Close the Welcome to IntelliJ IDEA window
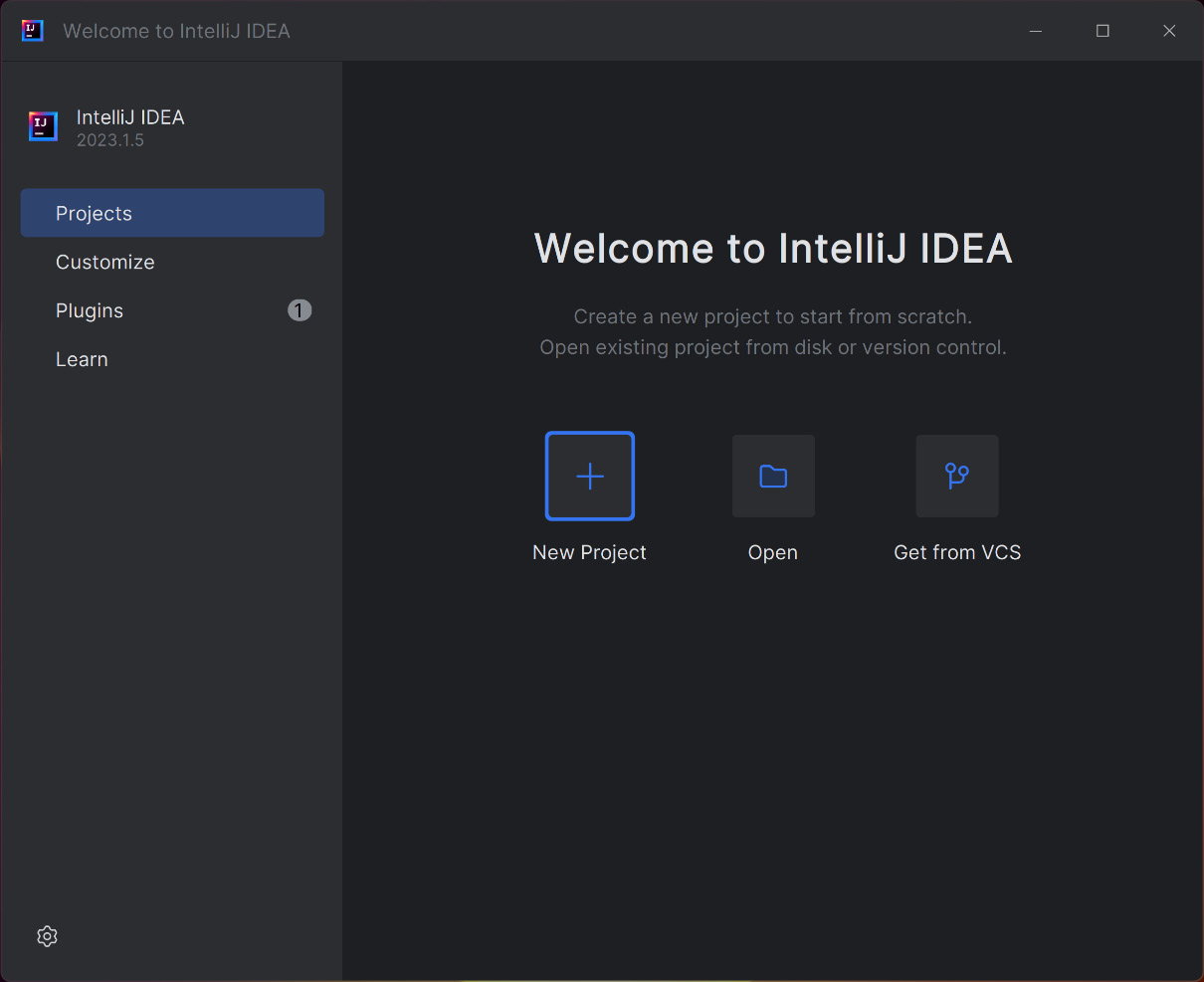Screen dimensions: 1204x982 click(1169, 31)
